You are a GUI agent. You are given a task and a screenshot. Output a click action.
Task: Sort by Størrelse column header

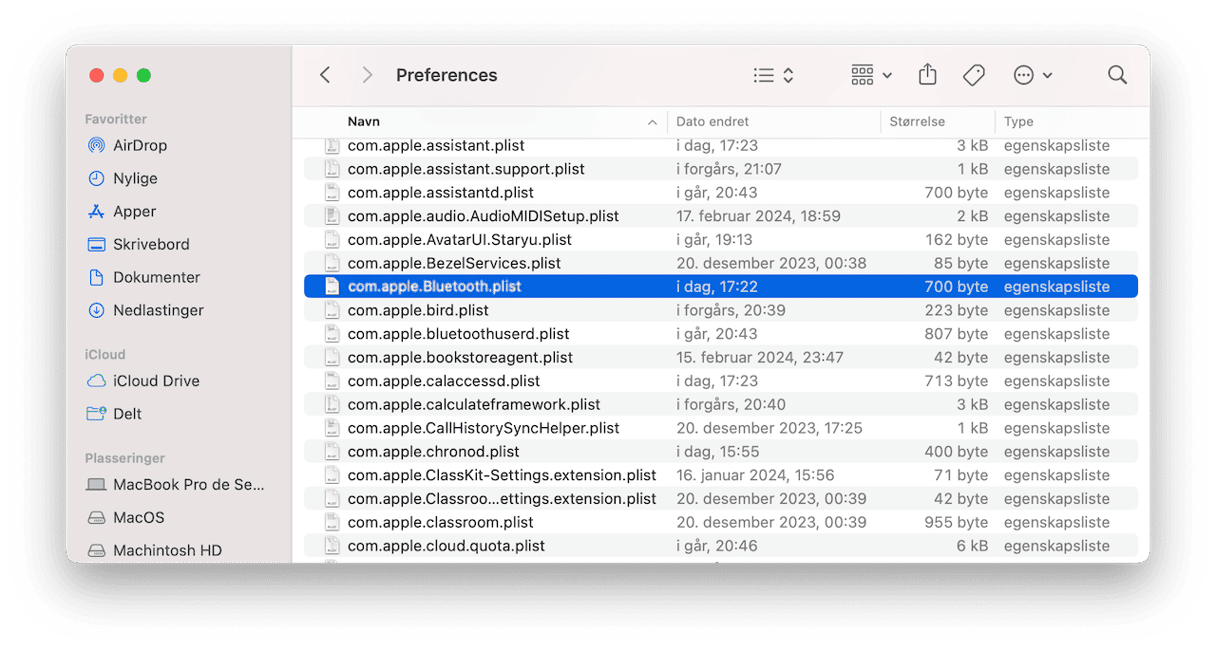point(917,122)
